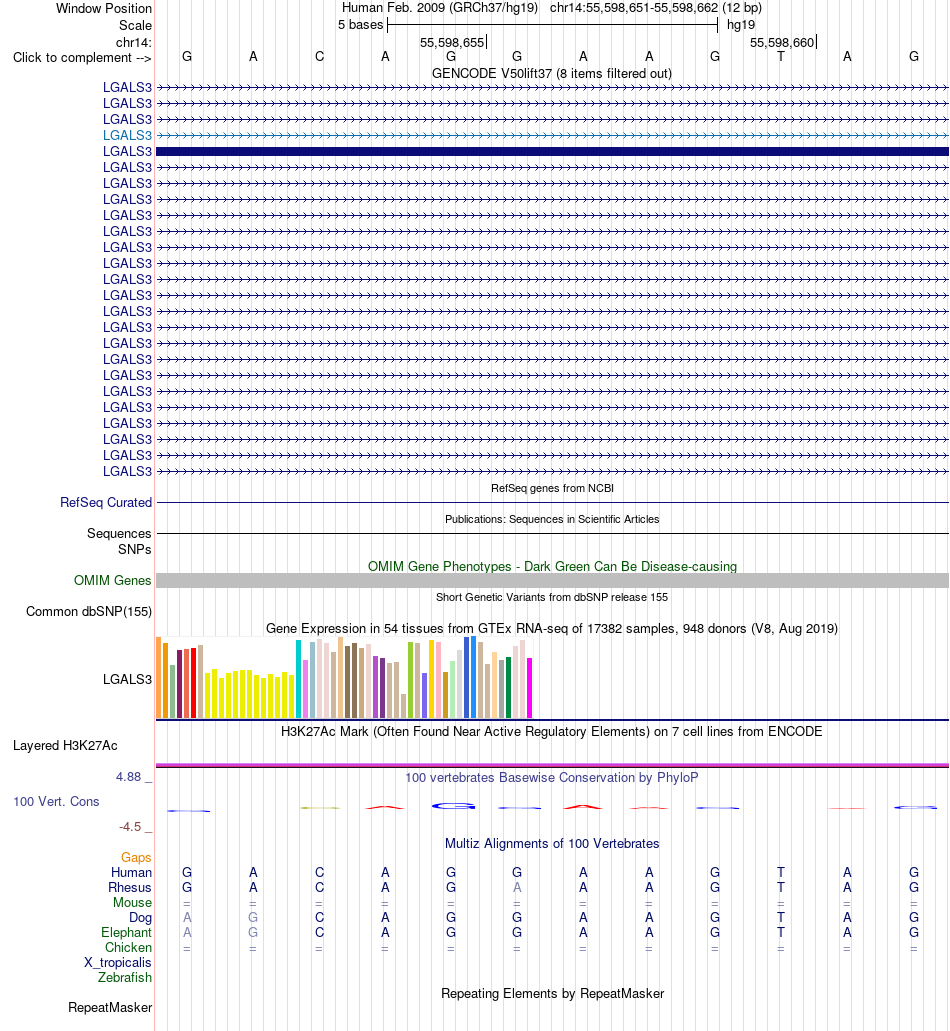Click the C base in the complement sequence row
950x1031 pixels.
coord(320,57)
